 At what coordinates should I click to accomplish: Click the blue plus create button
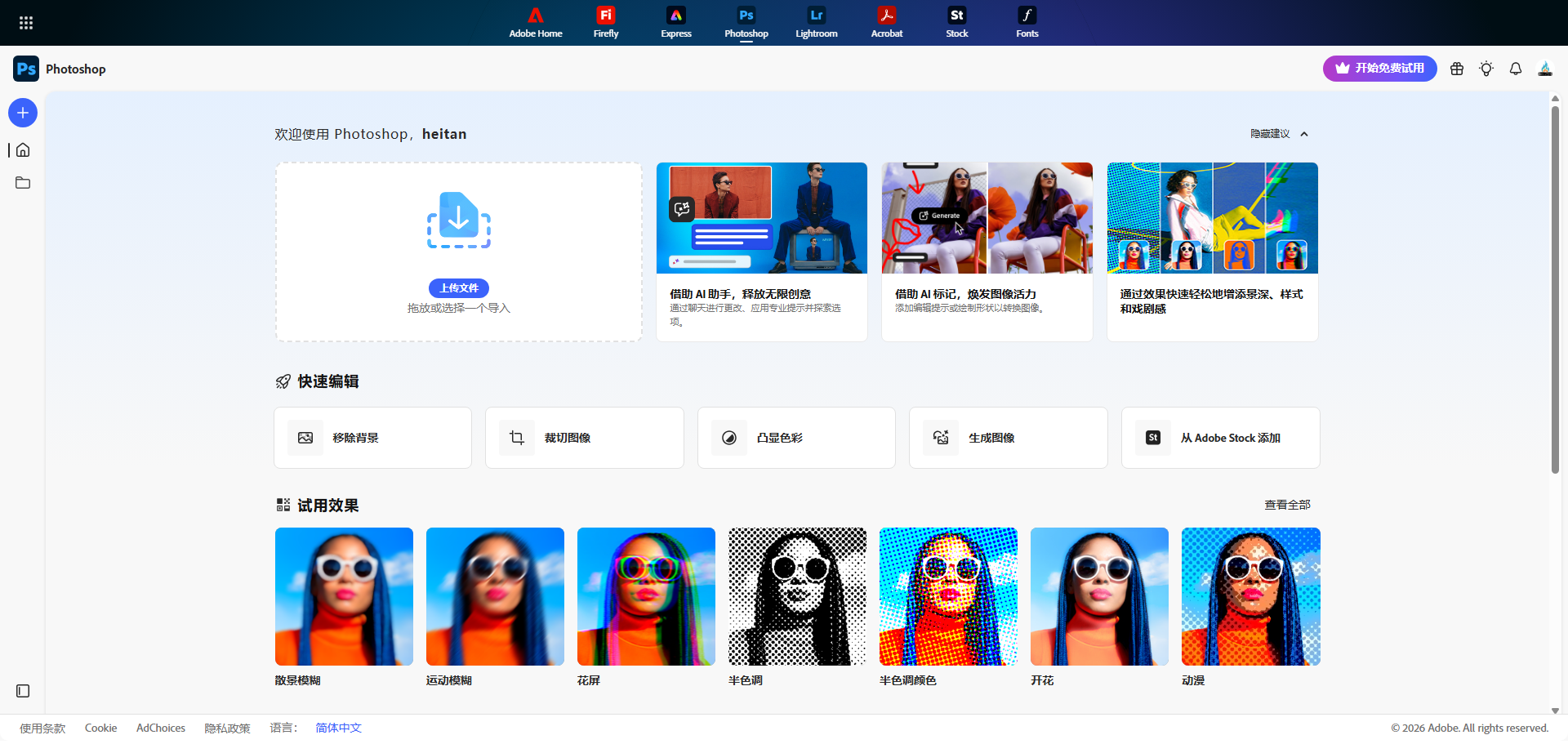pyautogui.click(x=23, y=113)
